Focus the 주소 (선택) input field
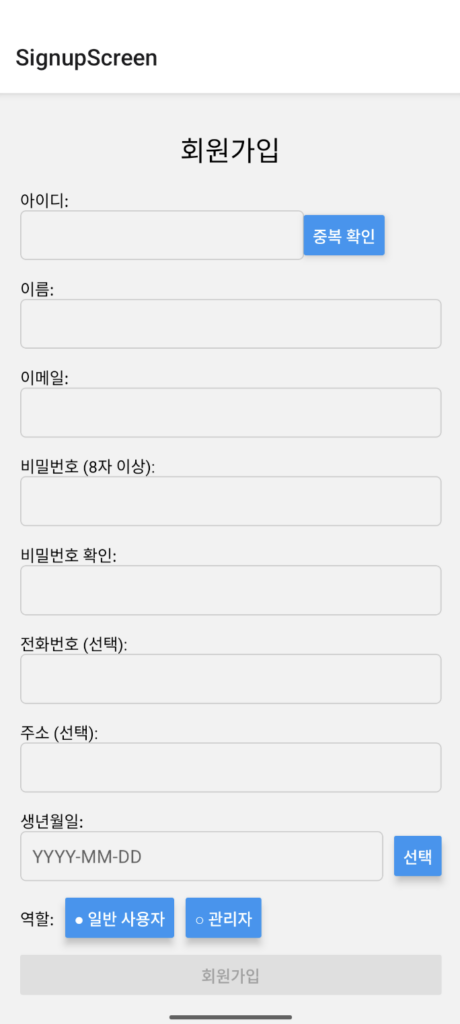 (231, 767)
